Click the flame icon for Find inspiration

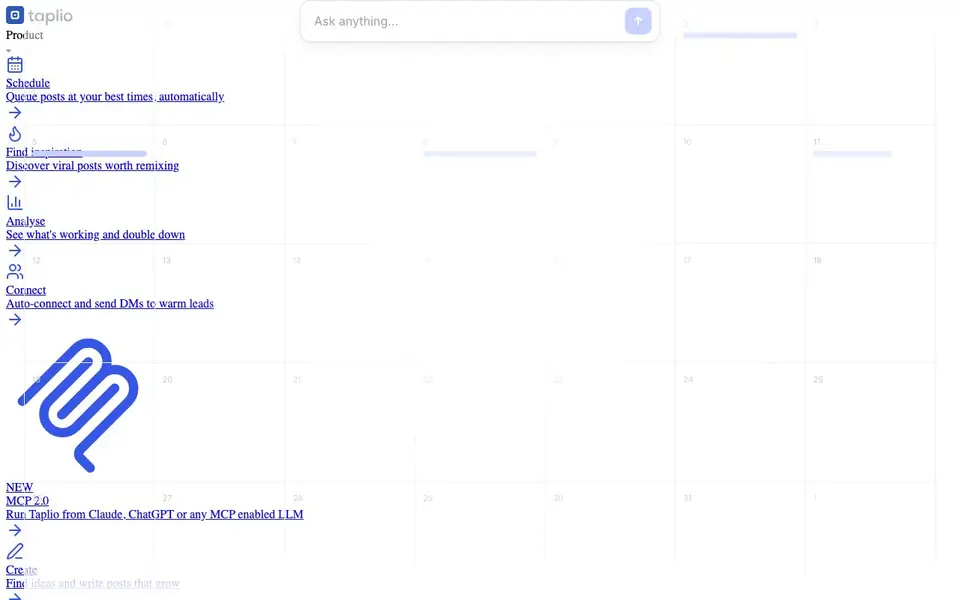click(15, 133)
